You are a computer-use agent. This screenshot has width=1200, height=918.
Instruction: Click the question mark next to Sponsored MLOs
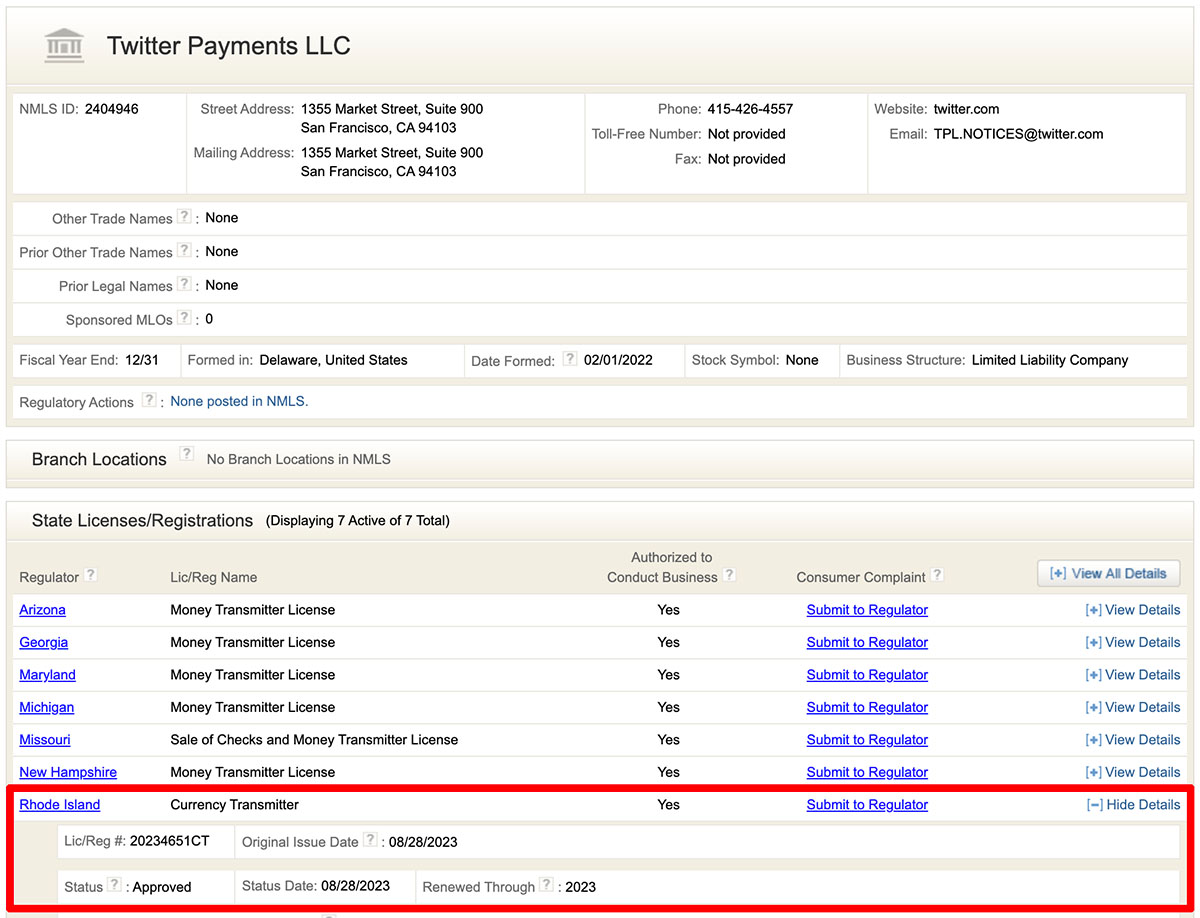184,318
